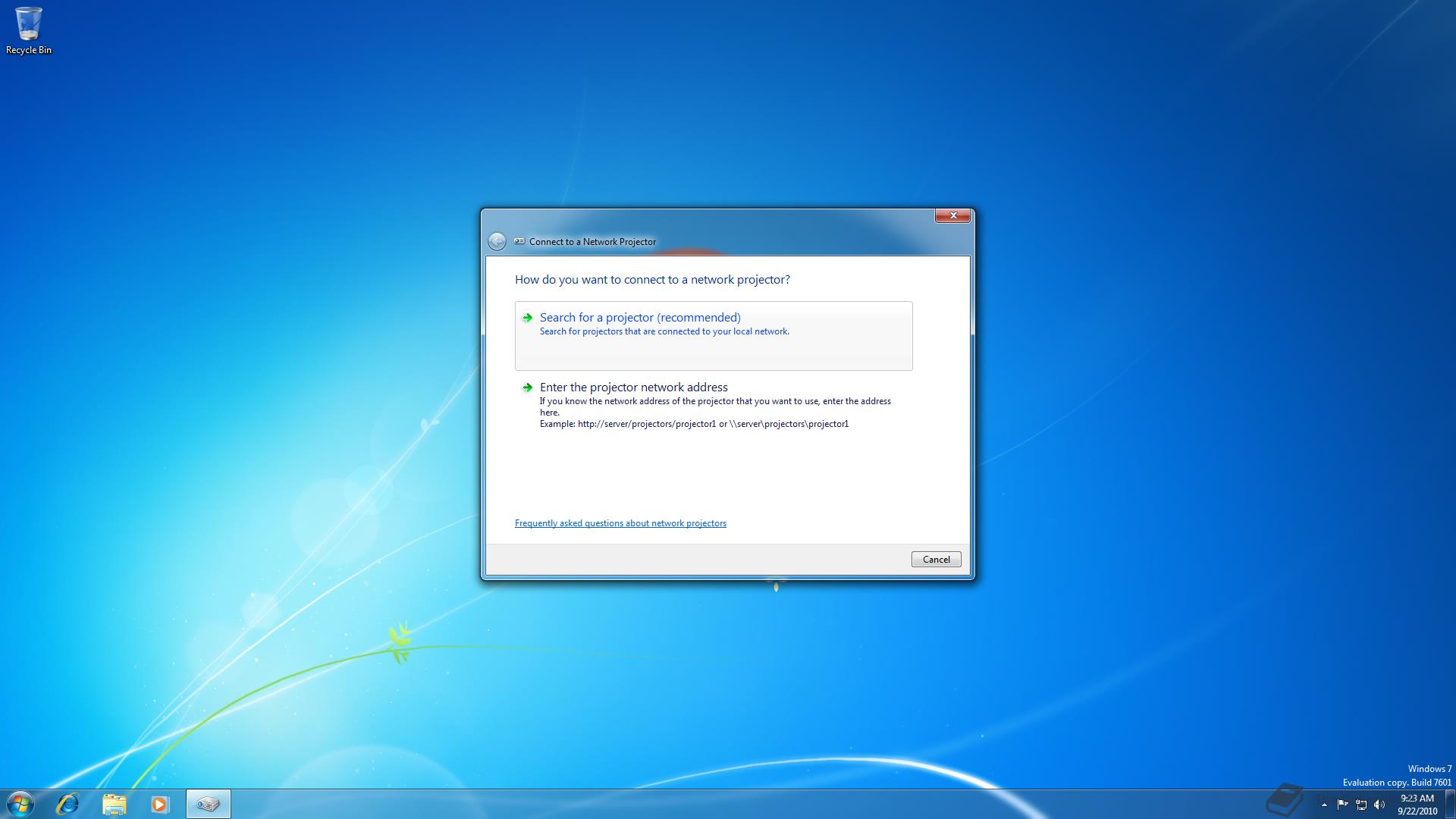Click the taskbar clock and date
This screenshot has width=1456, height=819.
(x=1417, y=804)
